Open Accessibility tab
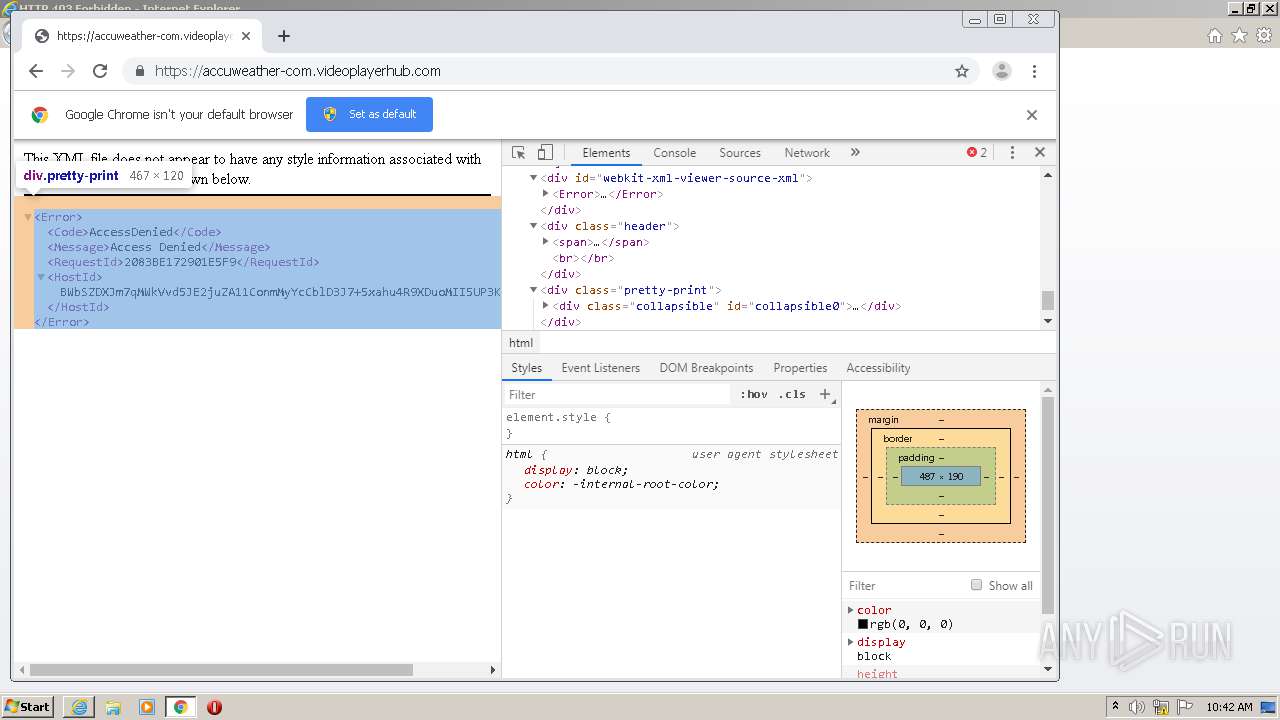1280x720 pixels. coord(878,368)
